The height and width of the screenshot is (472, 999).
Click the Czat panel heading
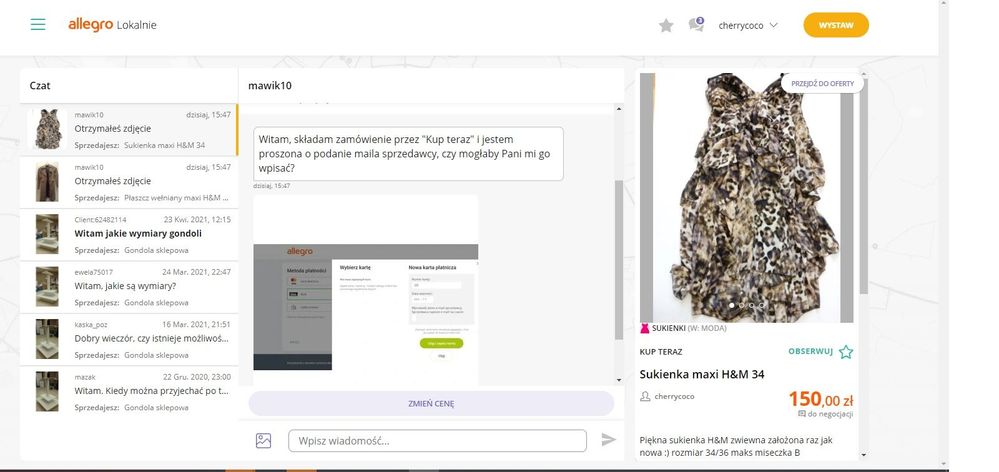coord(40,85)
